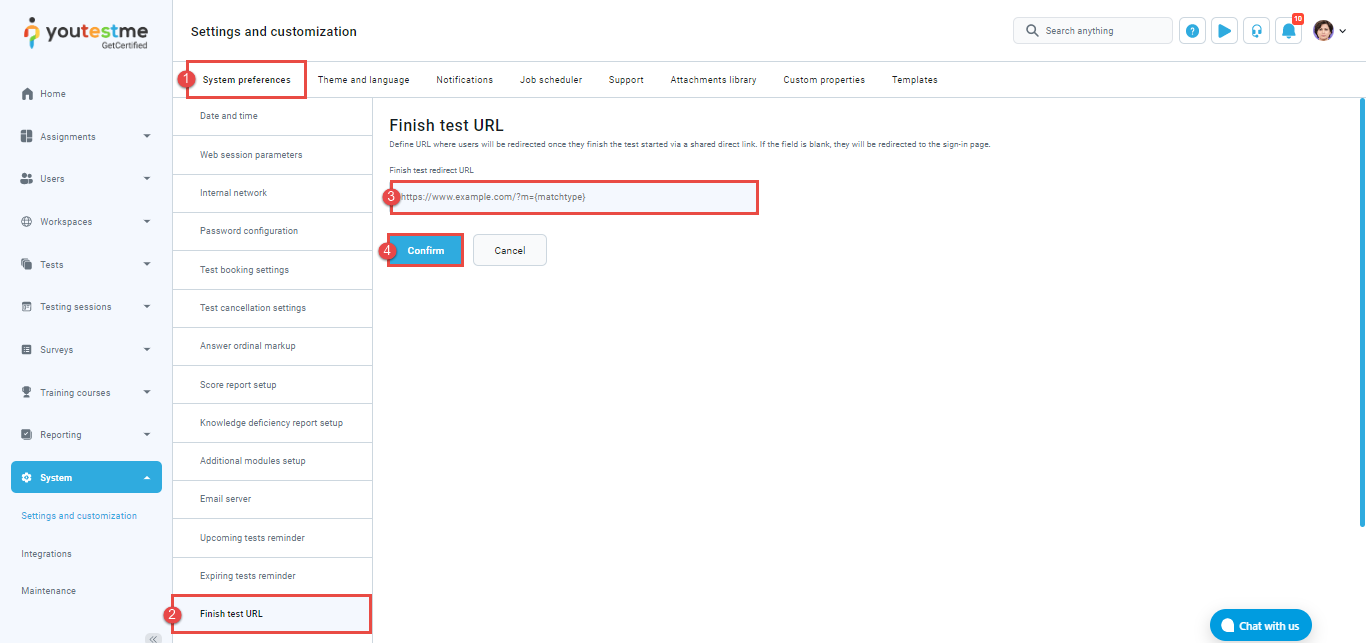Click the System gear icon
The image size is (1366, 643).
[28, 478]
